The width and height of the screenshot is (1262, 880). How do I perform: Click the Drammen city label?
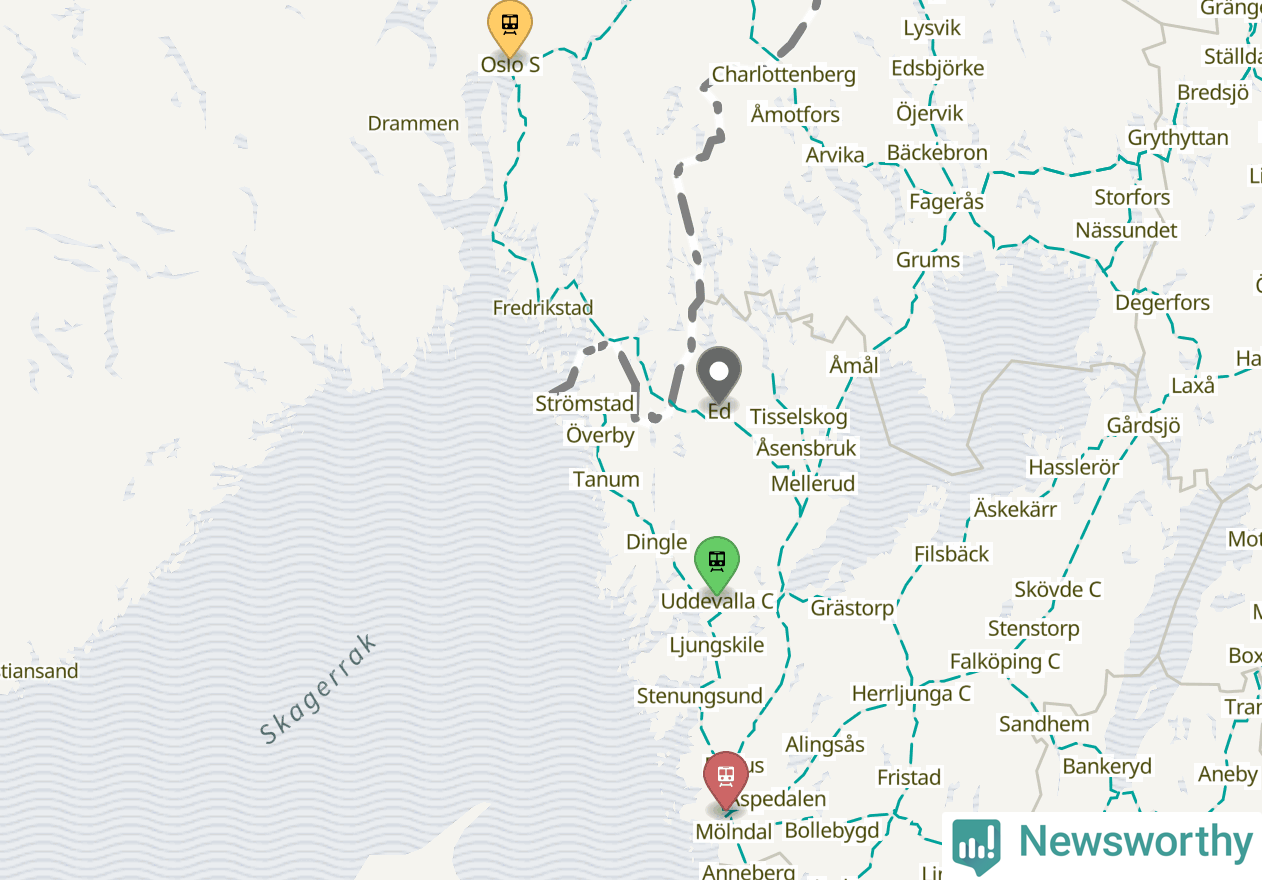point(414,124)
